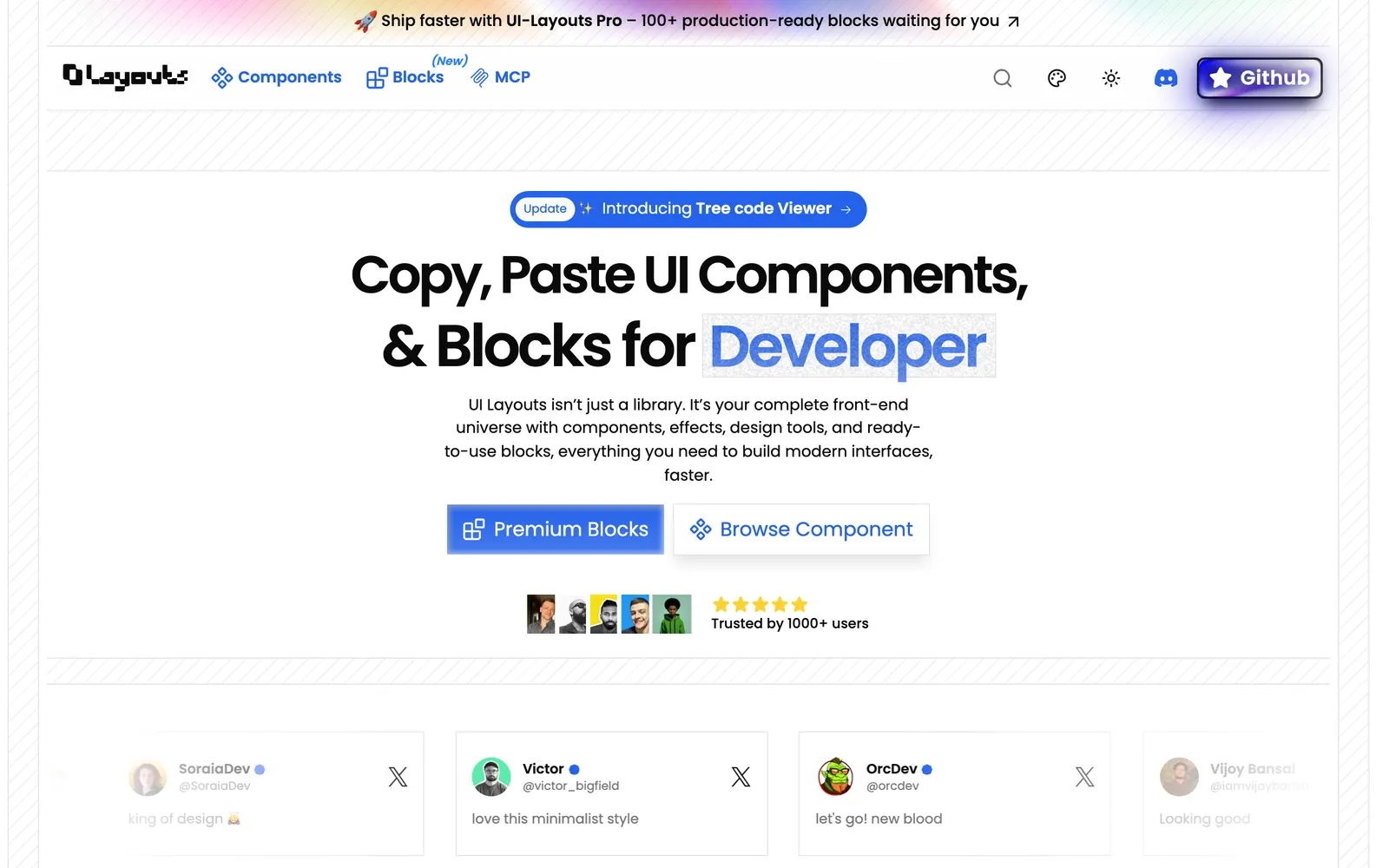Click the 'king of design' testimonial text
Viewport: 1389px width, 868px height.
tap(184, 819)
